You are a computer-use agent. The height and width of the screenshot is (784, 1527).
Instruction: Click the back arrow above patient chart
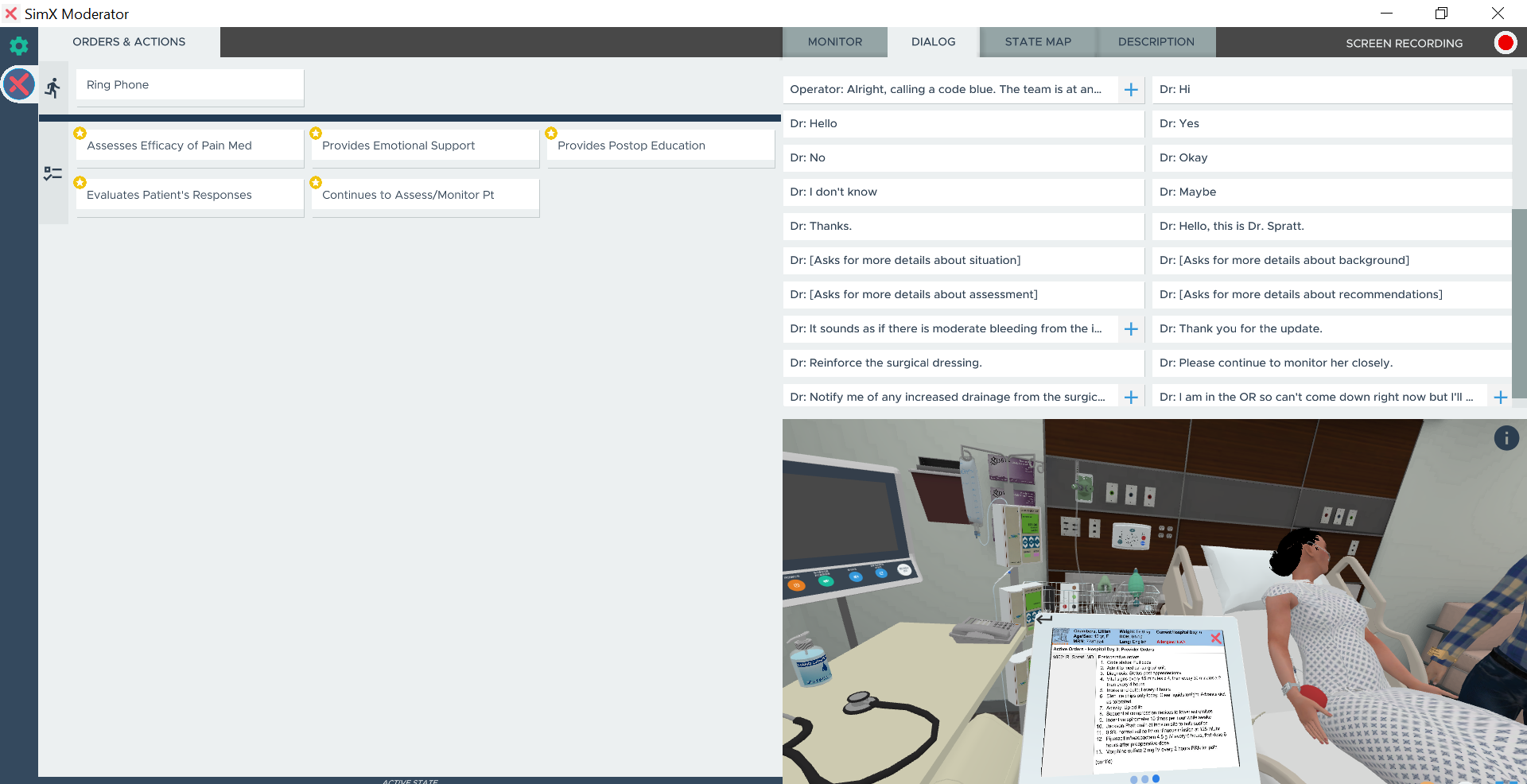1044,618
